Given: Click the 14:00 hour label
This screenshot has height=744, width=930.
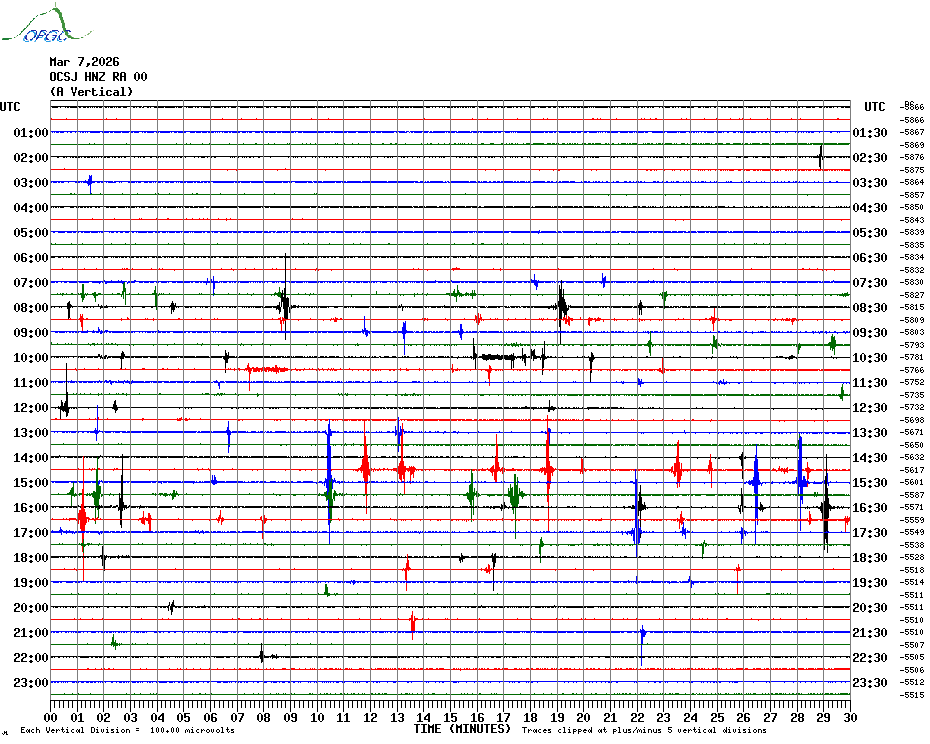Looking at the screenshot, I should (31, 457).
